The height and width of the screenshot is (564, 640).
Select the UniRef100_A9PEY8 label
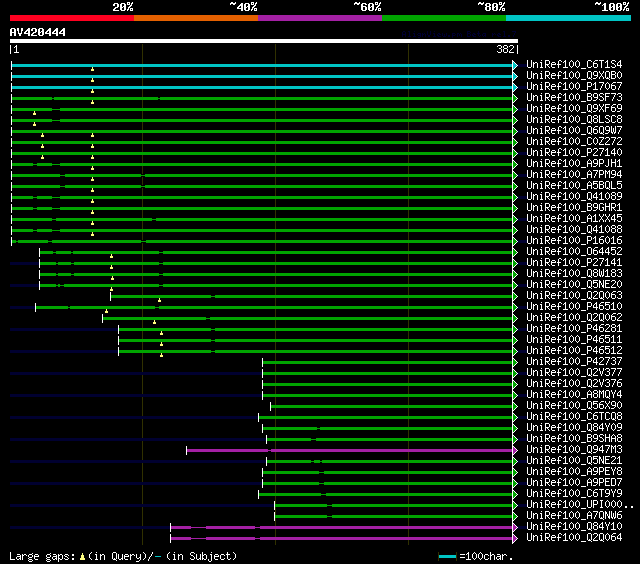[x=574, y=472]
